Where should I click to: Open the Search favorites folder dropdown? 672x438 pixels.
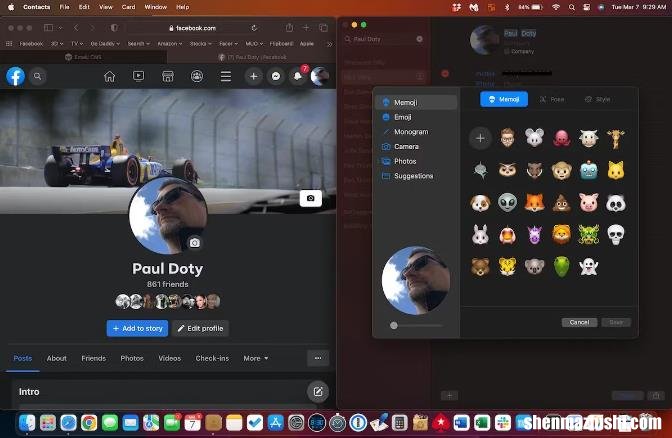(x=139, y=44)
